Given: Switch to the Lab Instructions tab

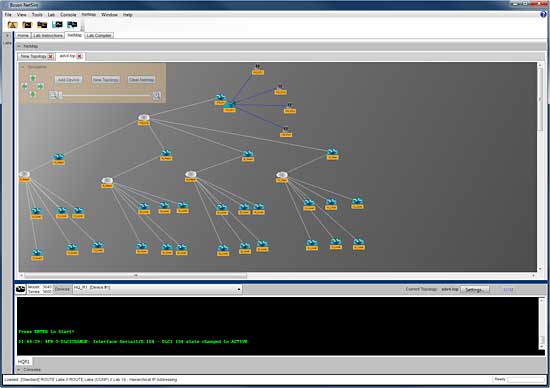Looking at the screenshot, I should [48, 35].
